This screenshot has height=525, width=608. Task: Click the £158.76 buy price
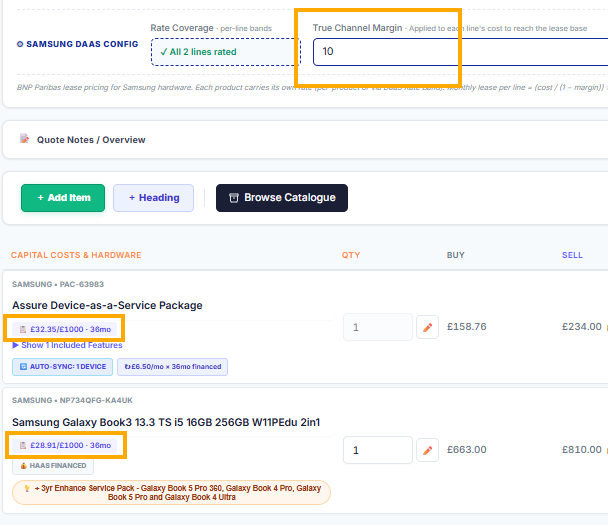coord(466,327)
